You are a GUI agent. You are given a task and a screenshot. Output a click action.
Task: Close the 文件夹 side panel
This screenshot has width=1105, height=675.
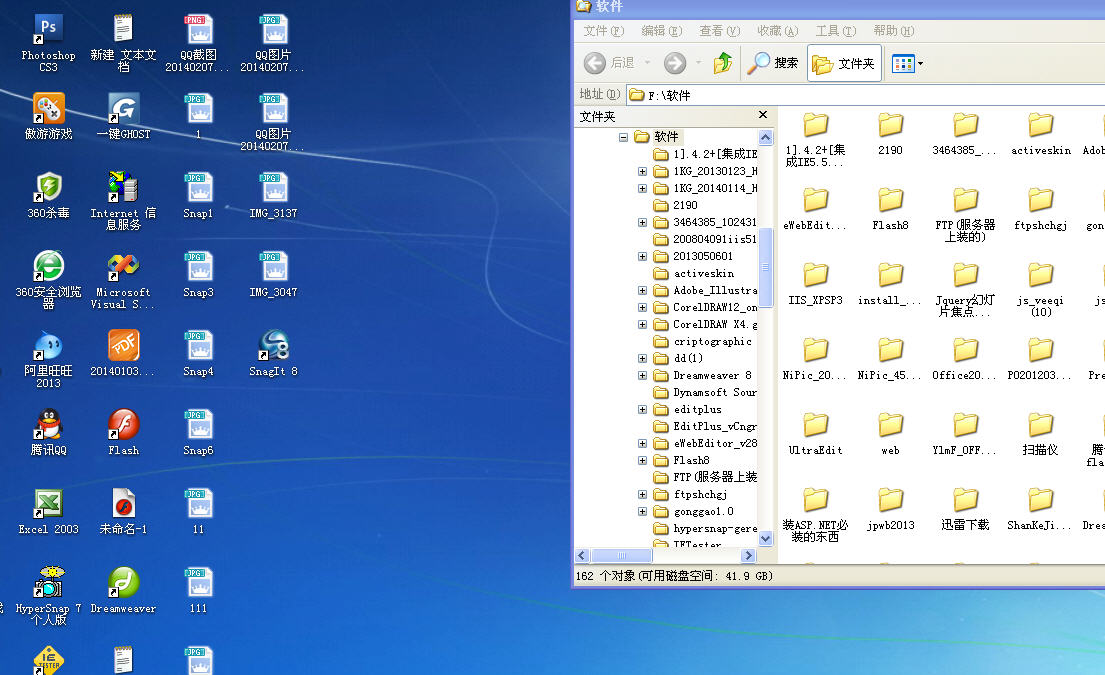[x=763, y=116]
